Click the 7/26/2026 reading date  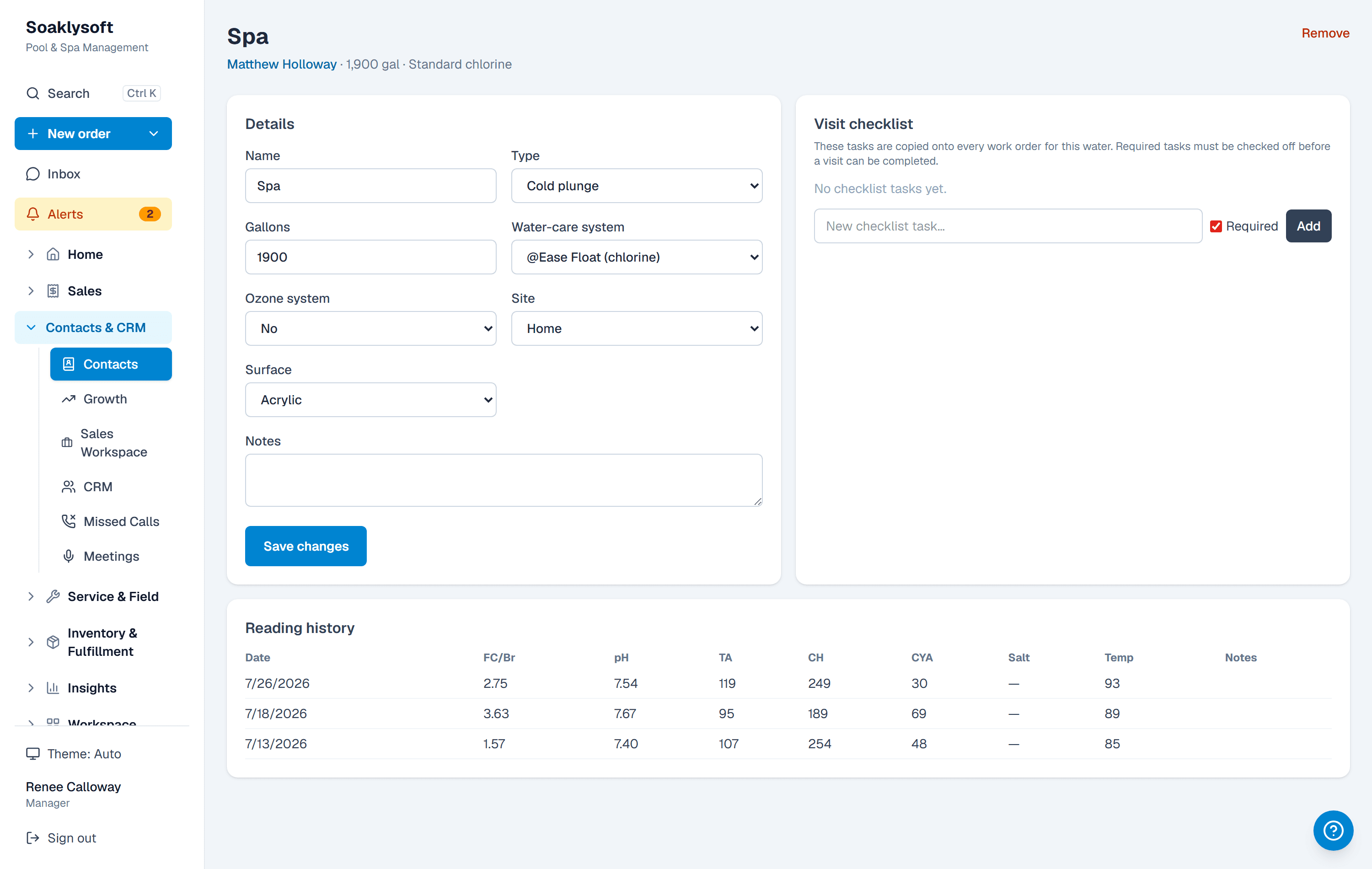pyautogui.click(x=278, y=683)
